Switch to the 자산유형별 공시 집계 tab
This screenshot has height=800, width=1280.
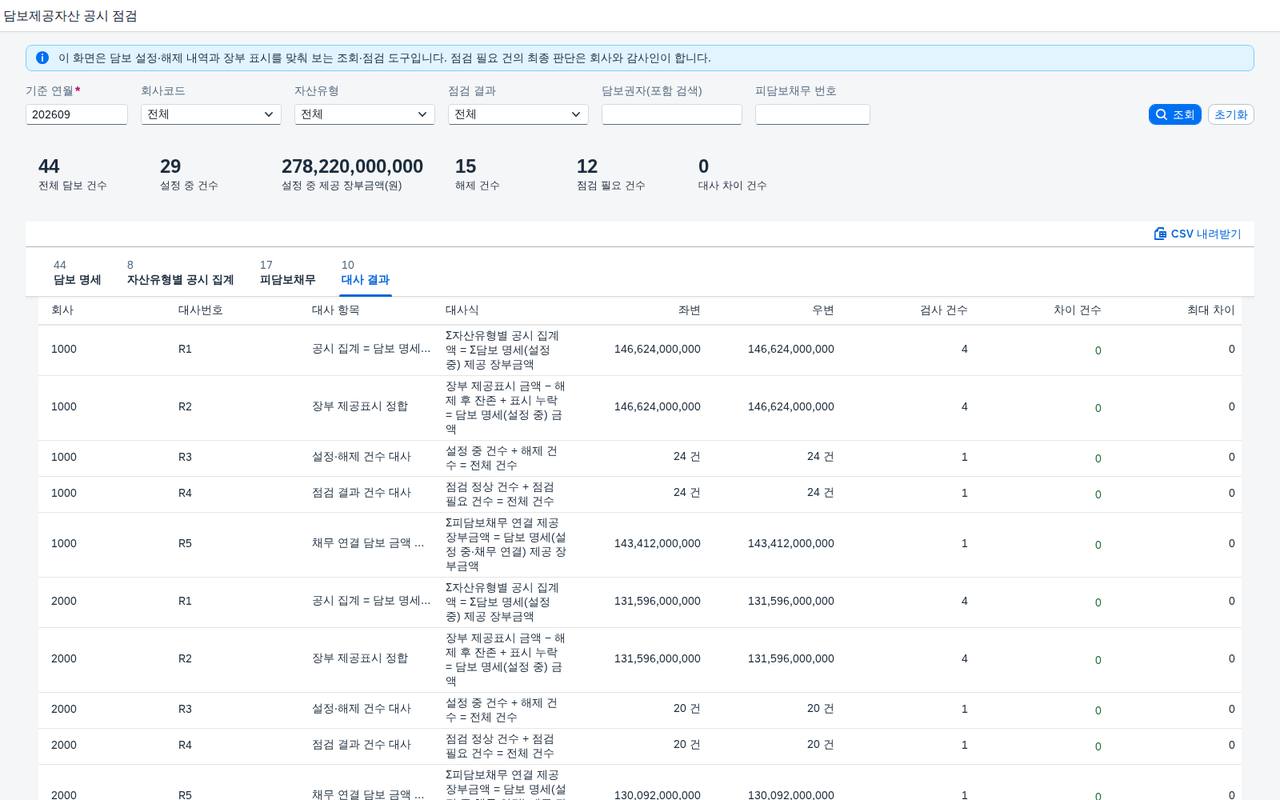pos(180,273)
